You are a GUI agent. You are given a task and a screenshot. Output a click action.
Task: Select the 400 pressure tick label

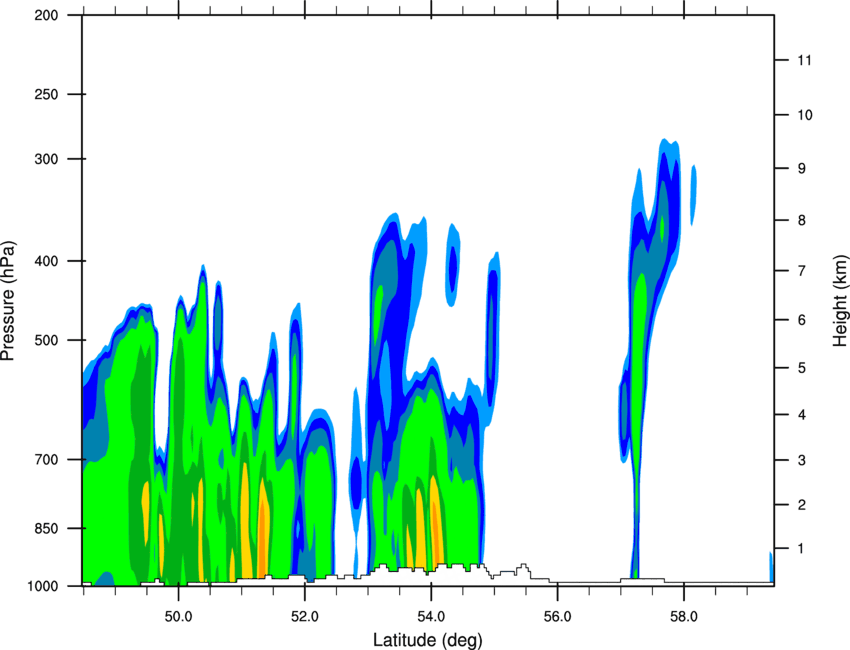(x=46, y=261)
